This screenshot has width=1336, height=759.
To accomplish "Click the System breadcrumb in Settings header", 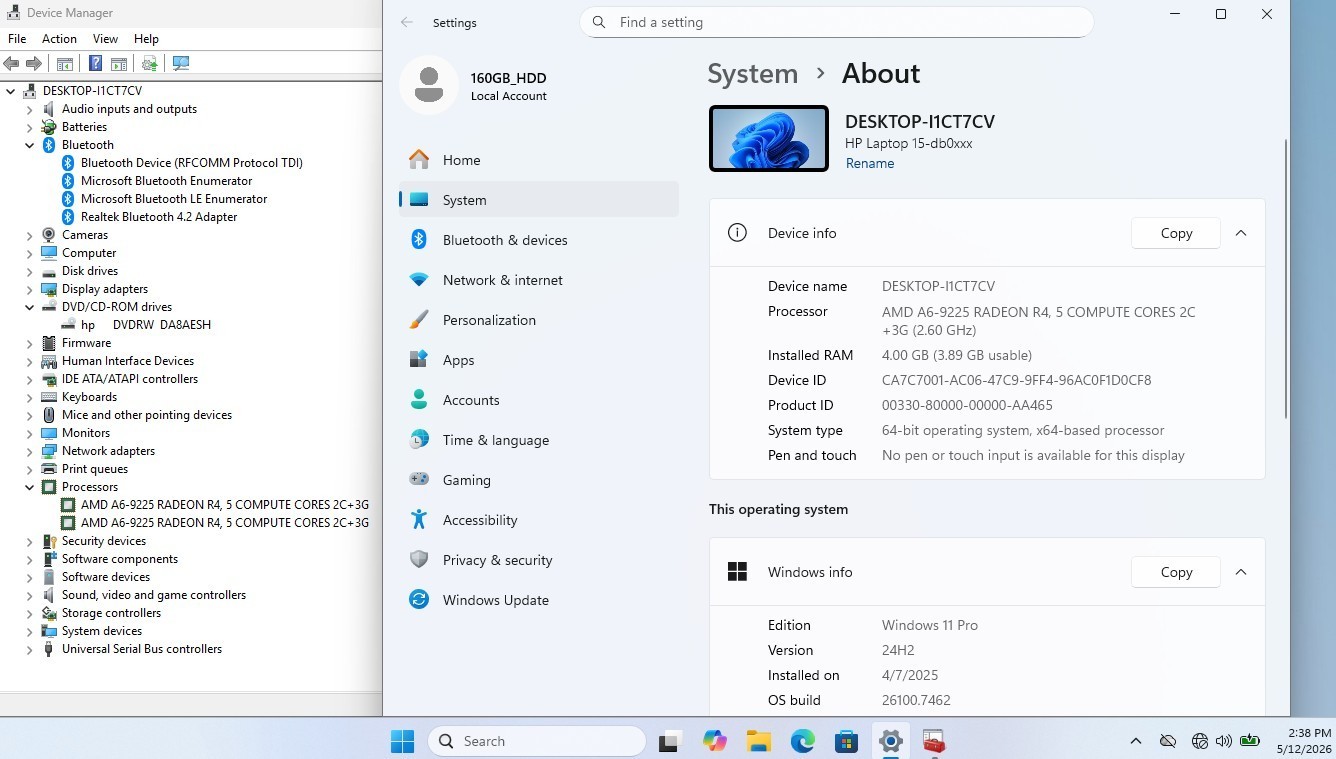I will (753, 74).
